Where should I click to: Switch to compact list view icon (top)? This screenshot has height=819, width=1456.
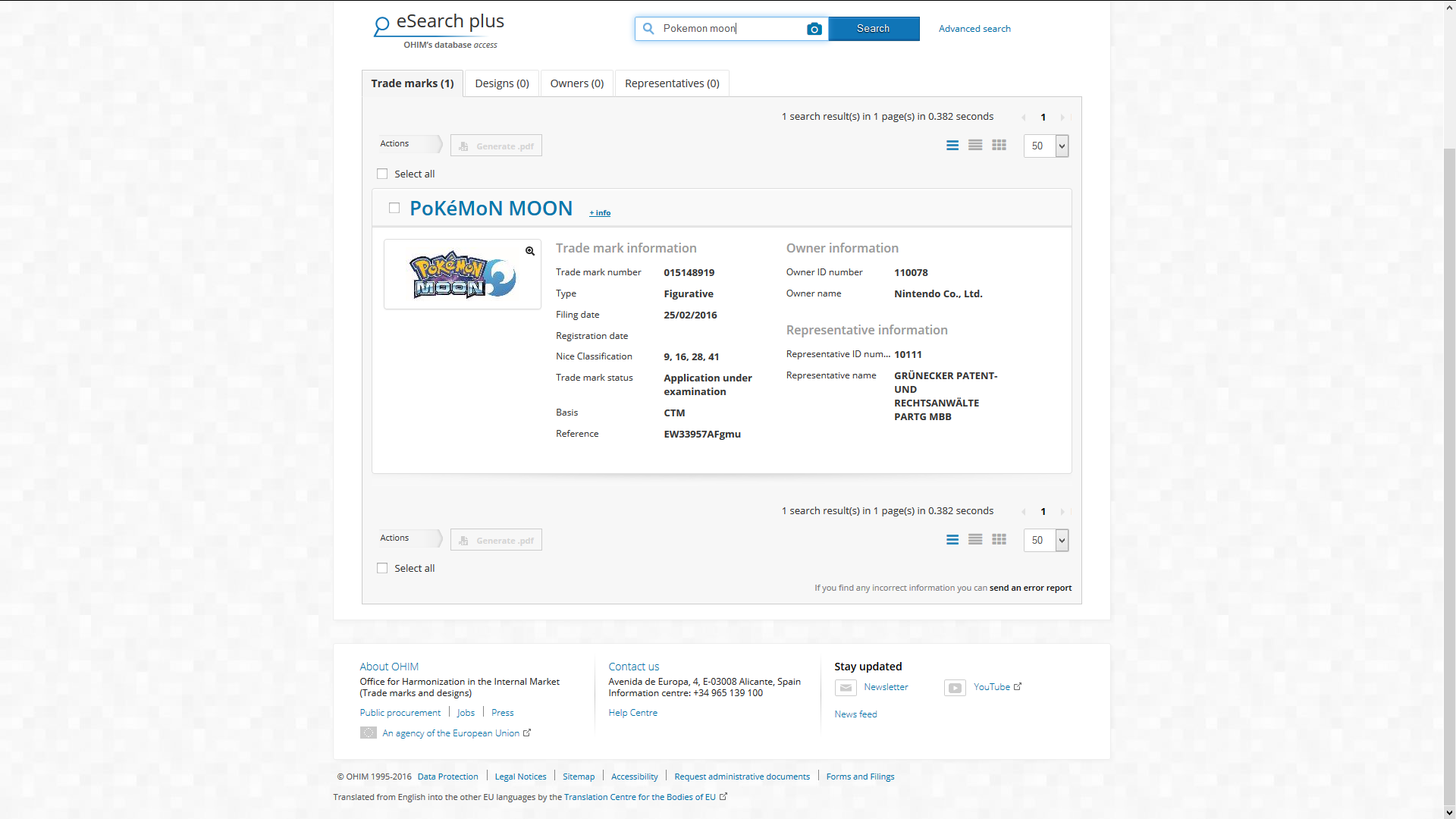975,146
